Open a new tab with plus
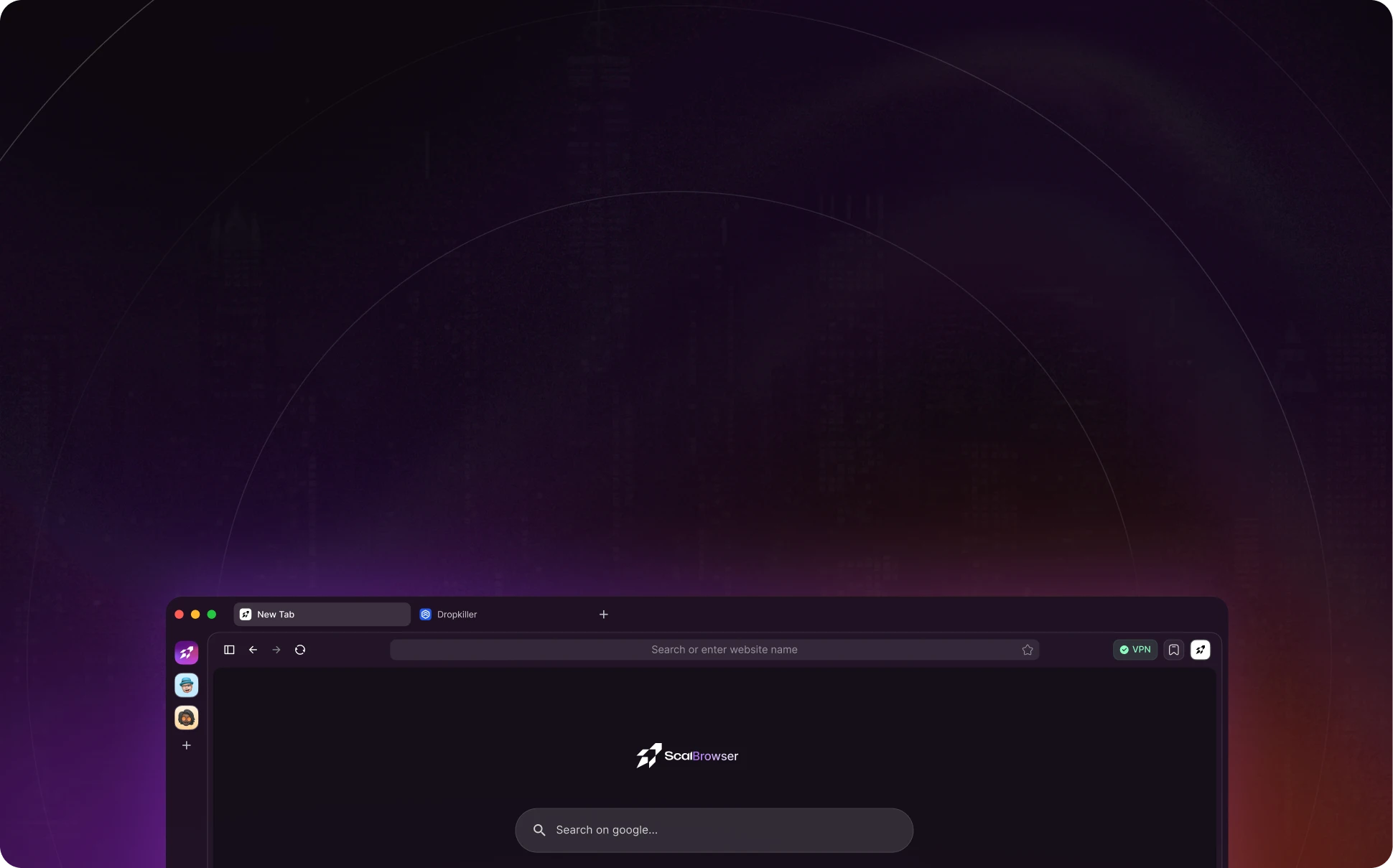 click(x=603, y=615)
